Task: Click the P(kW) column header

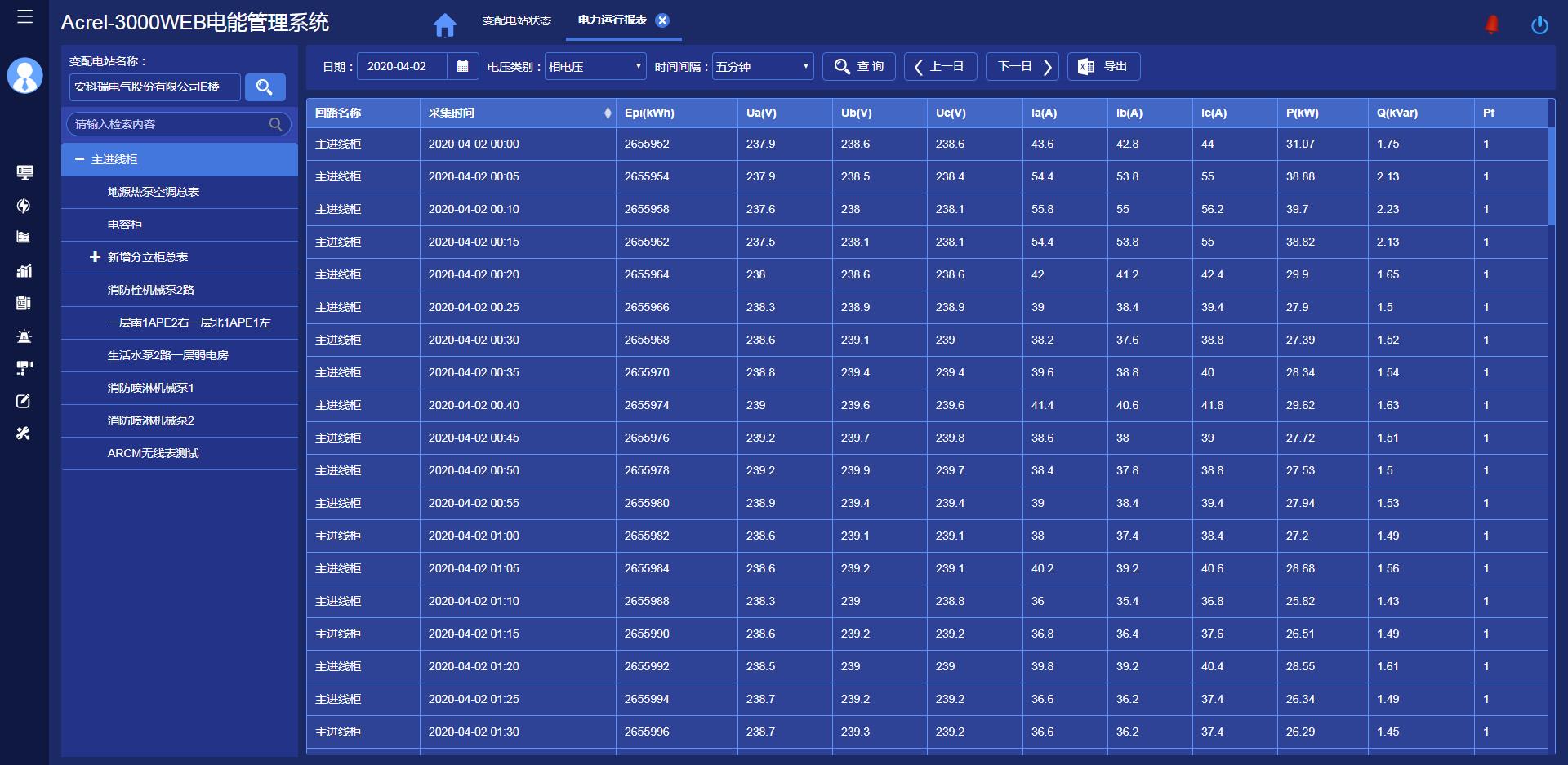Action: click(x=1322, y=113)
